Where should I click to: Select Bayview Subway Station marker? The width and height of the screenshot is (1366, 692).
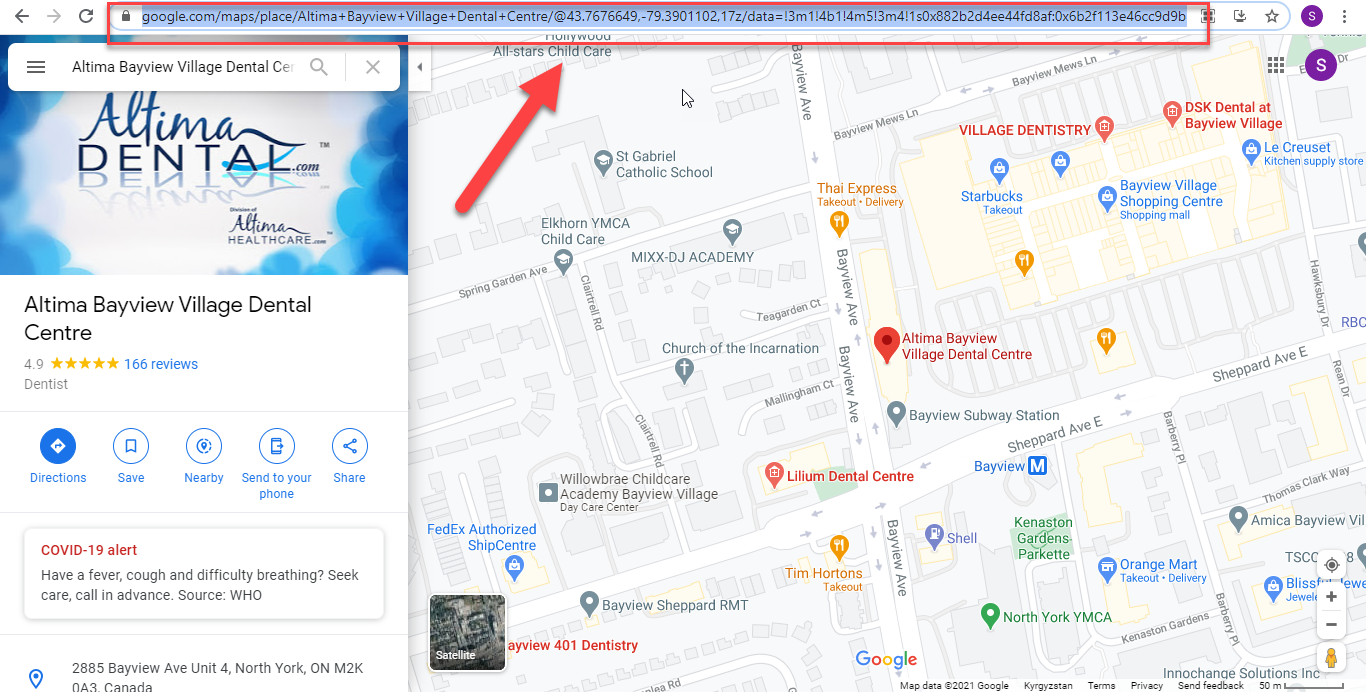point(896,412)
